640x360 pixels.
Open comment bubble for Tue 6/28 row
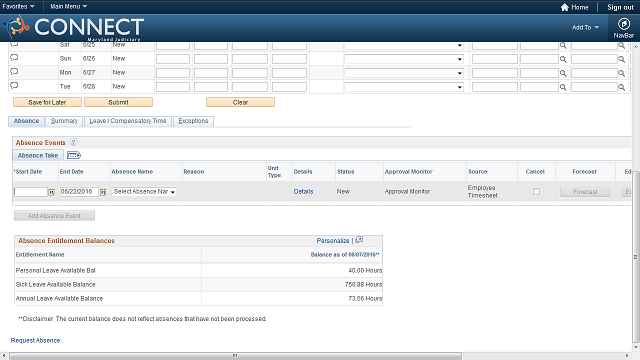pyautogui.click(x=14, y=86)
